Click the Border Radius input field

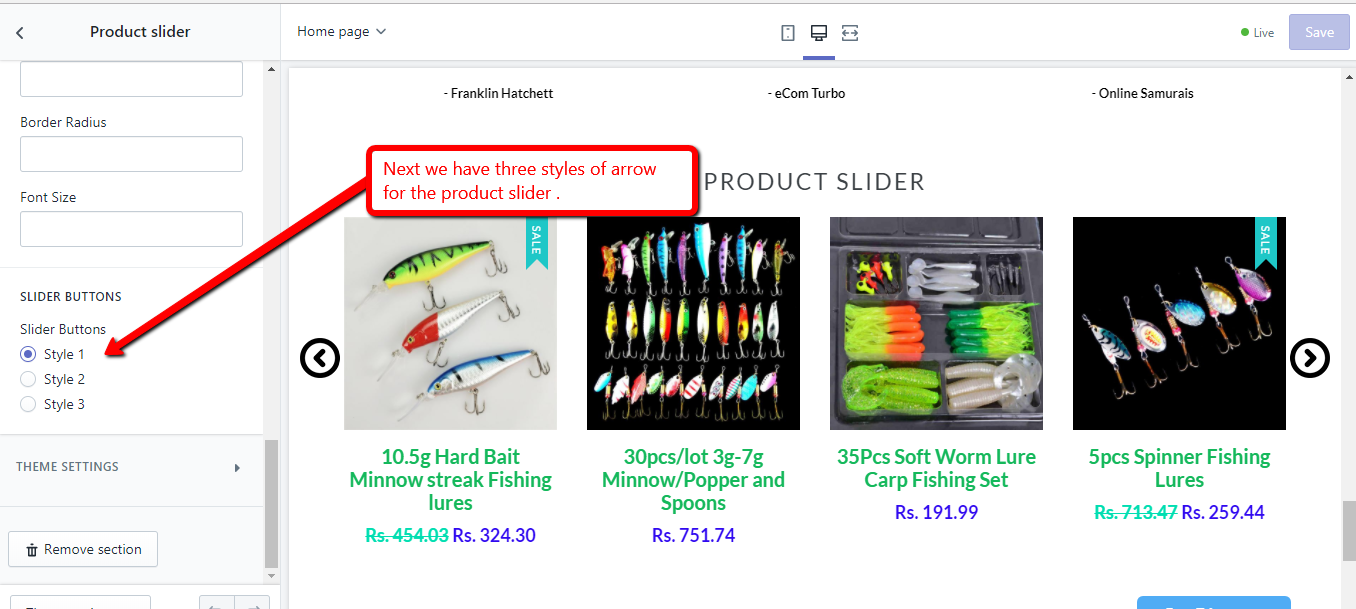click(x=131, y=154)
